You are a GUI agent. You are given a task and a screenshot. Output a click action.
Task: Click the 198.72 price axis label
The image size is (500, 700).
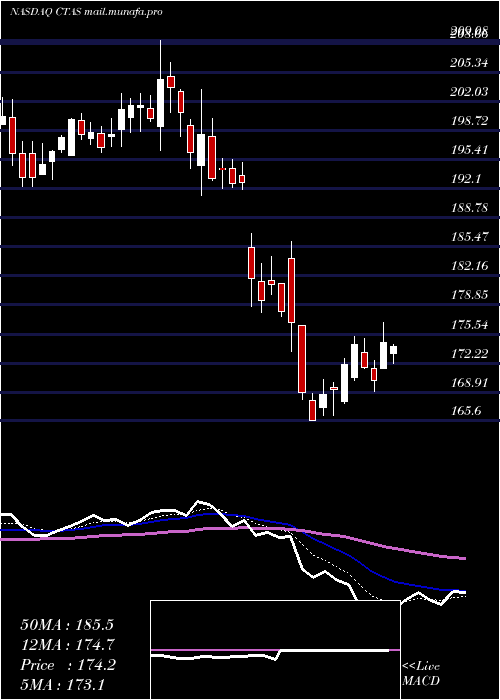pyautogui.click(x=468, y=121)
